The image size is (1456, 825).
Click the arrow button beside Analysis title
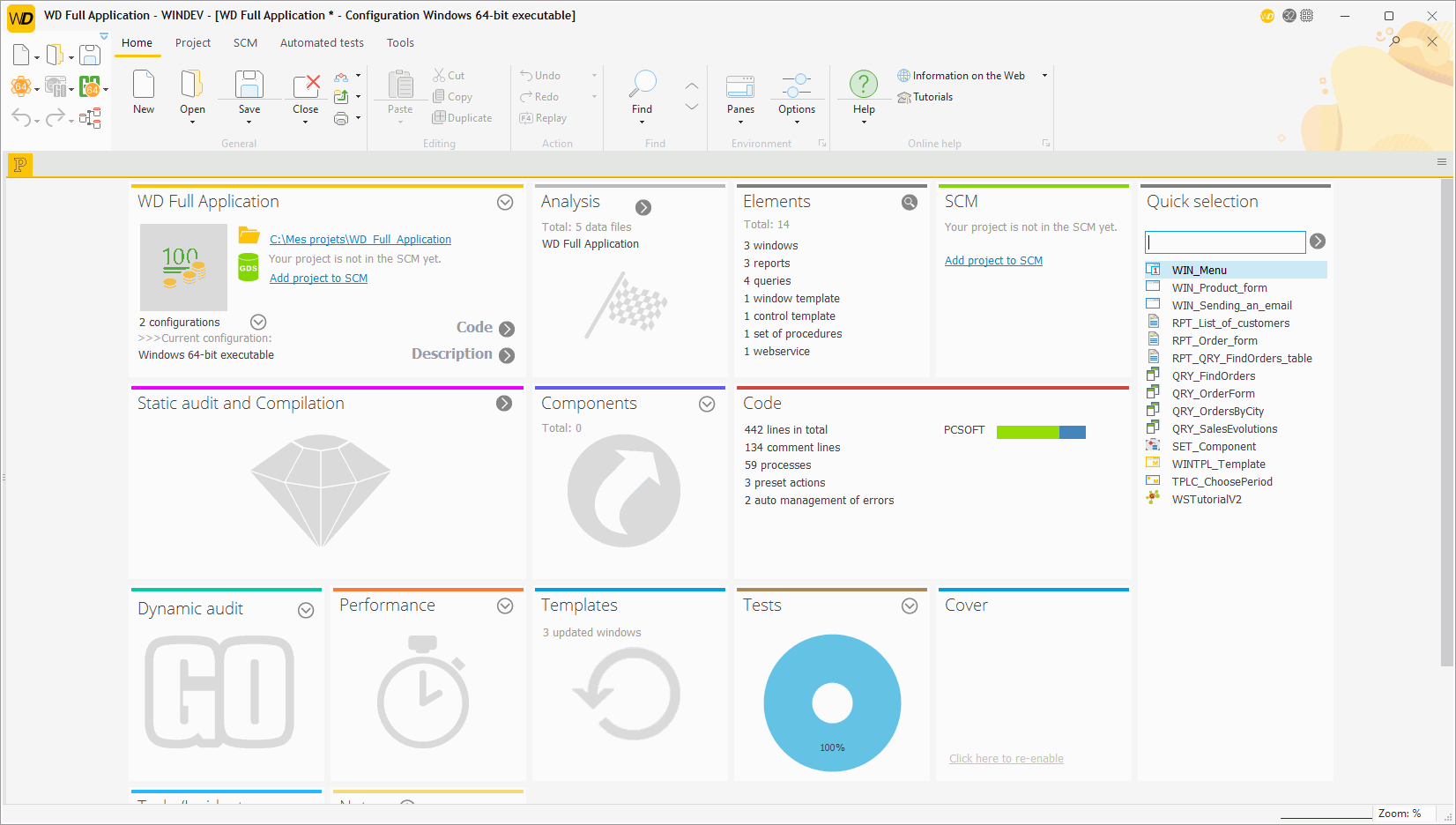643,207
